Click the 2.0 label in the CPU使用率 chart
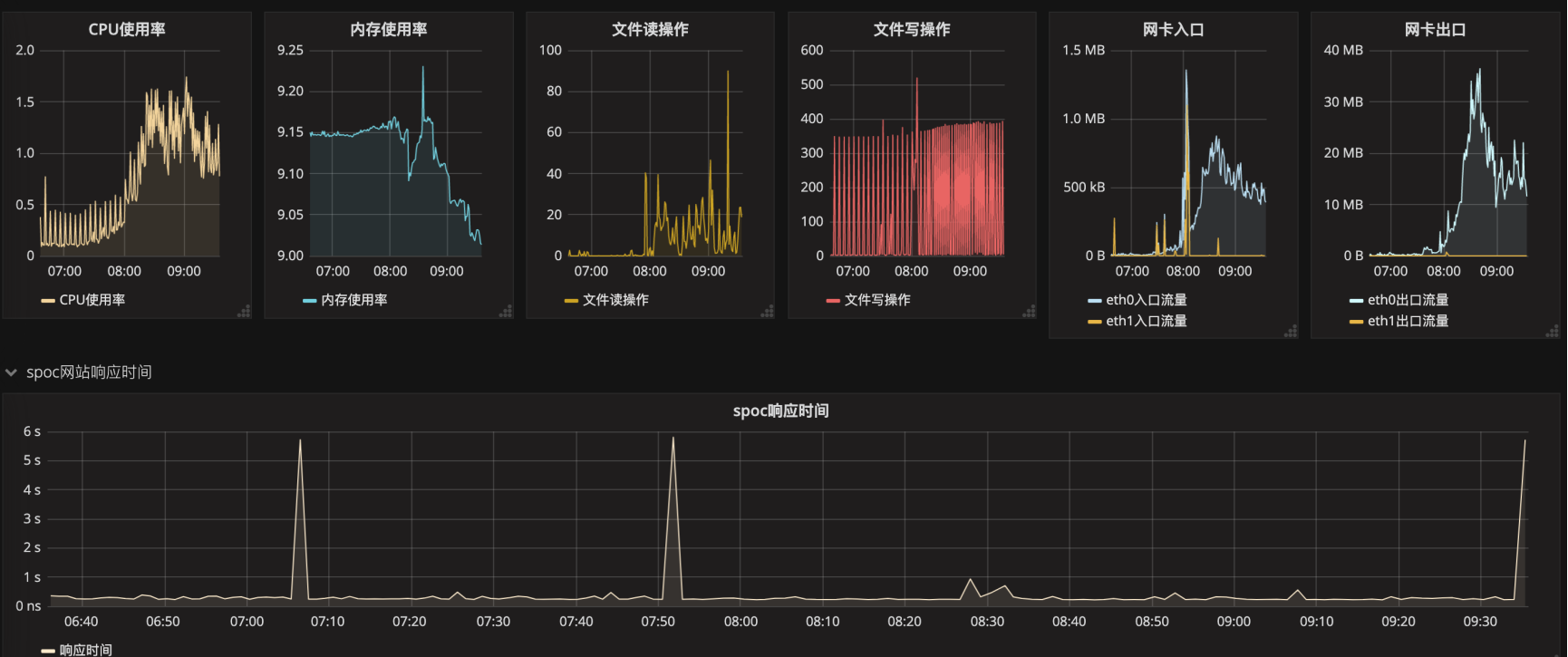The height and width of the screenshot is (657, 1568). [x=25, y=50]
